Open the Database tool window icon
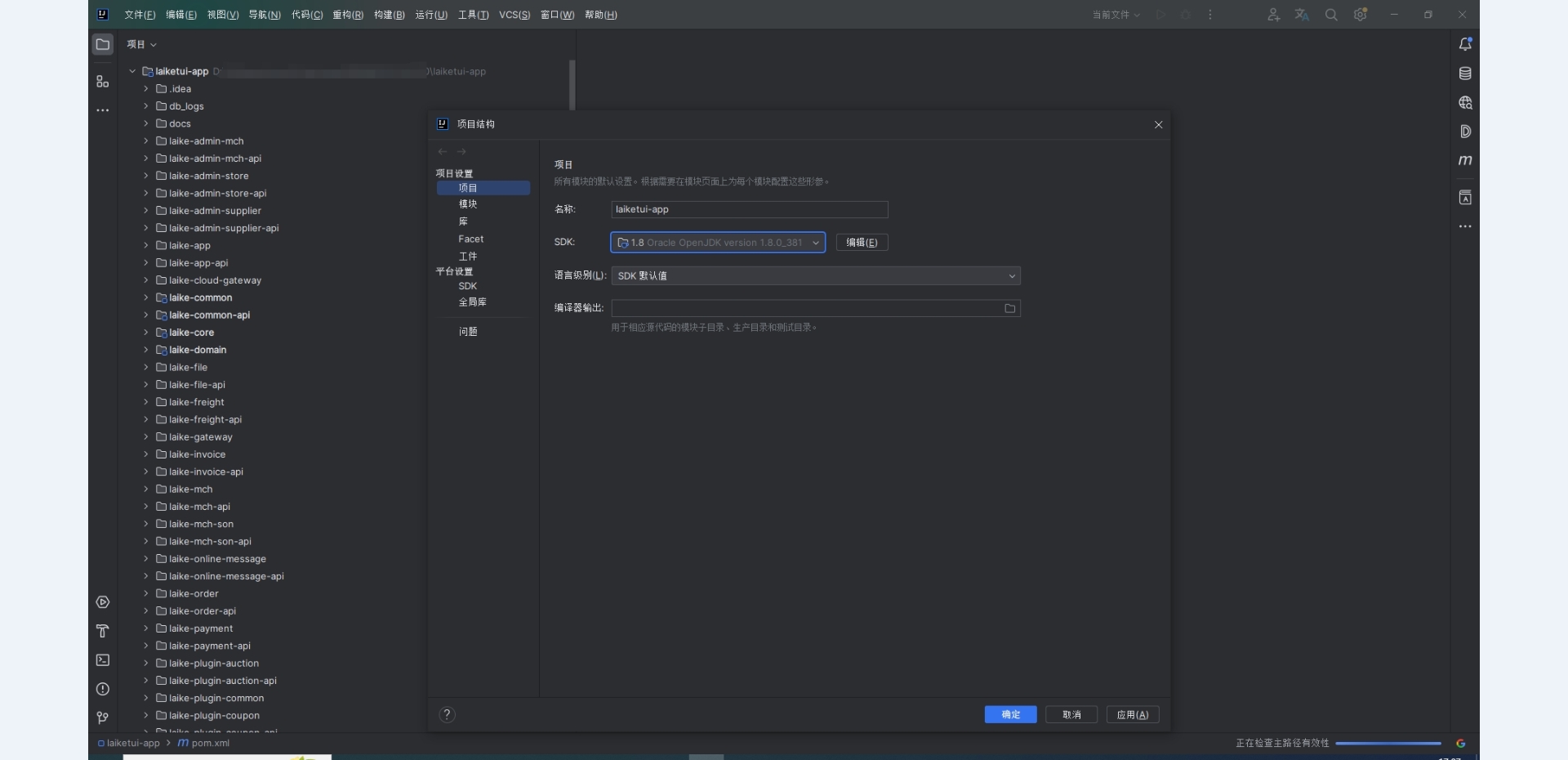The image size is (1568, 760). coord(1465,74)
